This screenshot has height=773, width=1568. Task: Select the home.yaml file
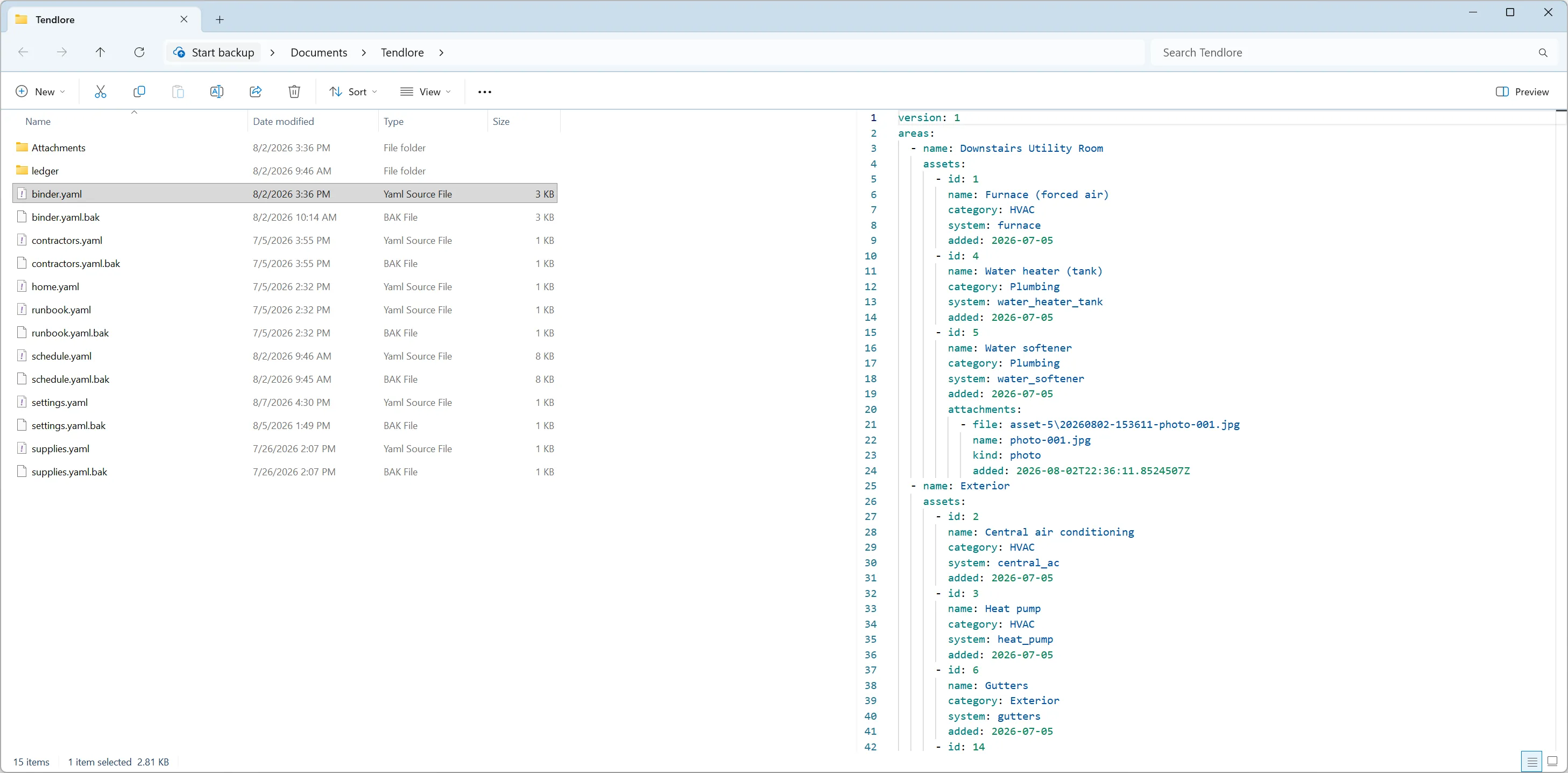pyautogui.click(x=285, y=286)
